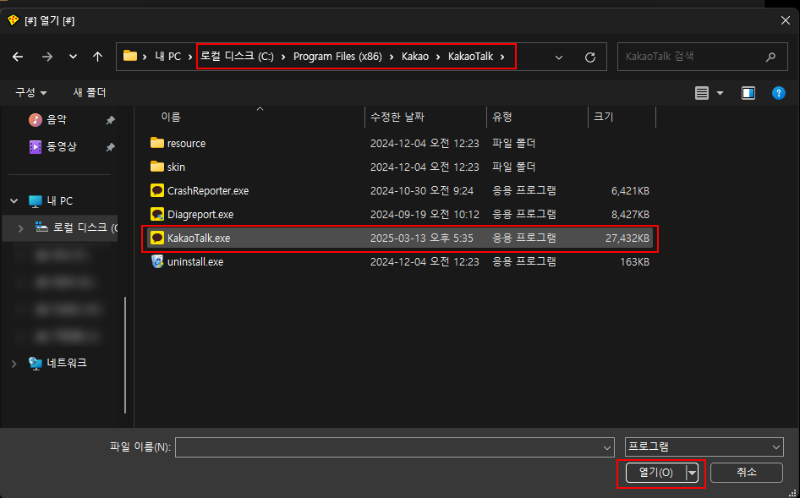Click the KakaoTalk.exe app icon
Screen dimensions: 800x498
point(157,238)
